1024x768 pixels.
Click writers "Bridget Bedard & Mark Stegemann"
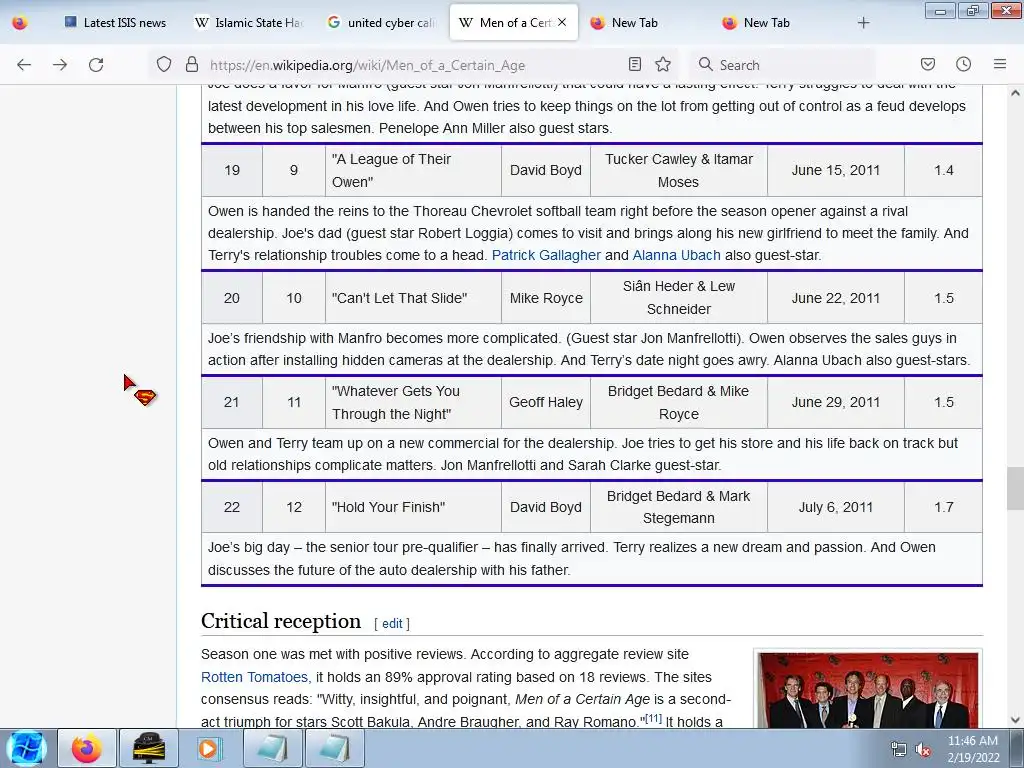[x=679, y=507]
